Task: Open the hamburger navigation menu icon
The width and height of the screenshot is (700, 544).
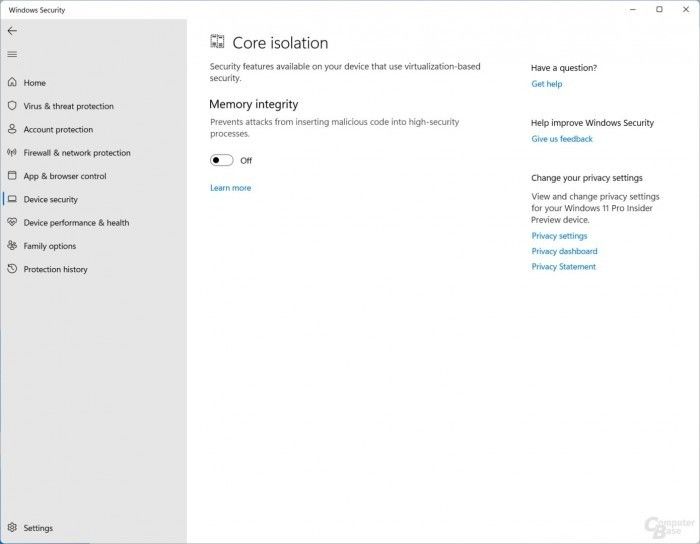Action: [x=12, y=54]
